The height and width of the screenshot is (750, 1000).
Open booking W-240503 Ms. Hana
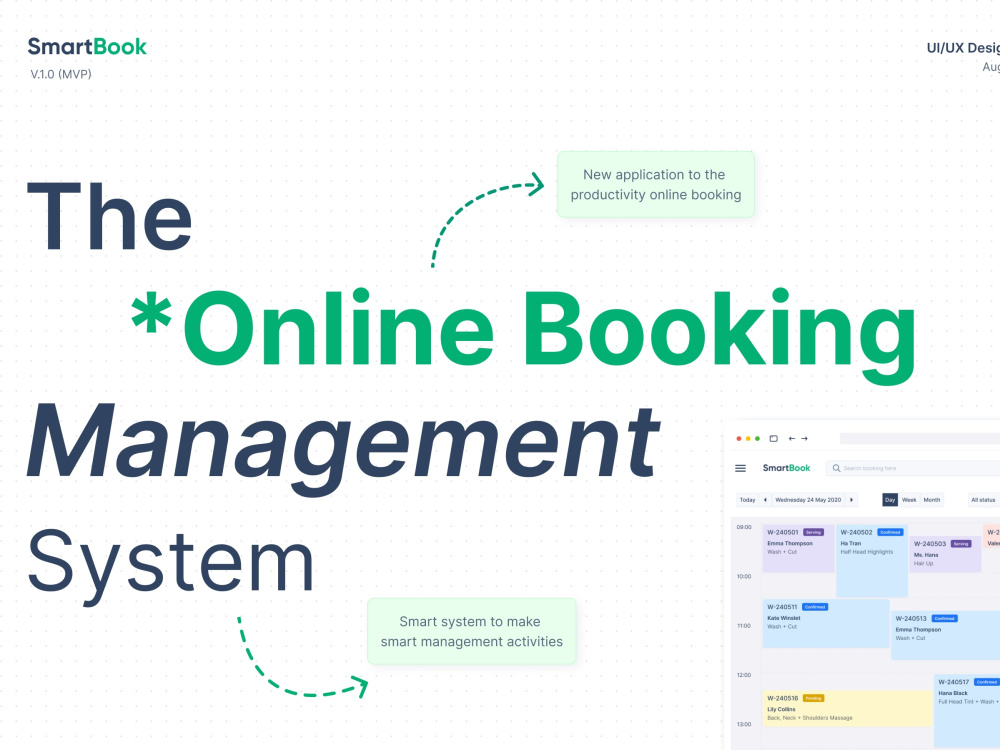945,554
